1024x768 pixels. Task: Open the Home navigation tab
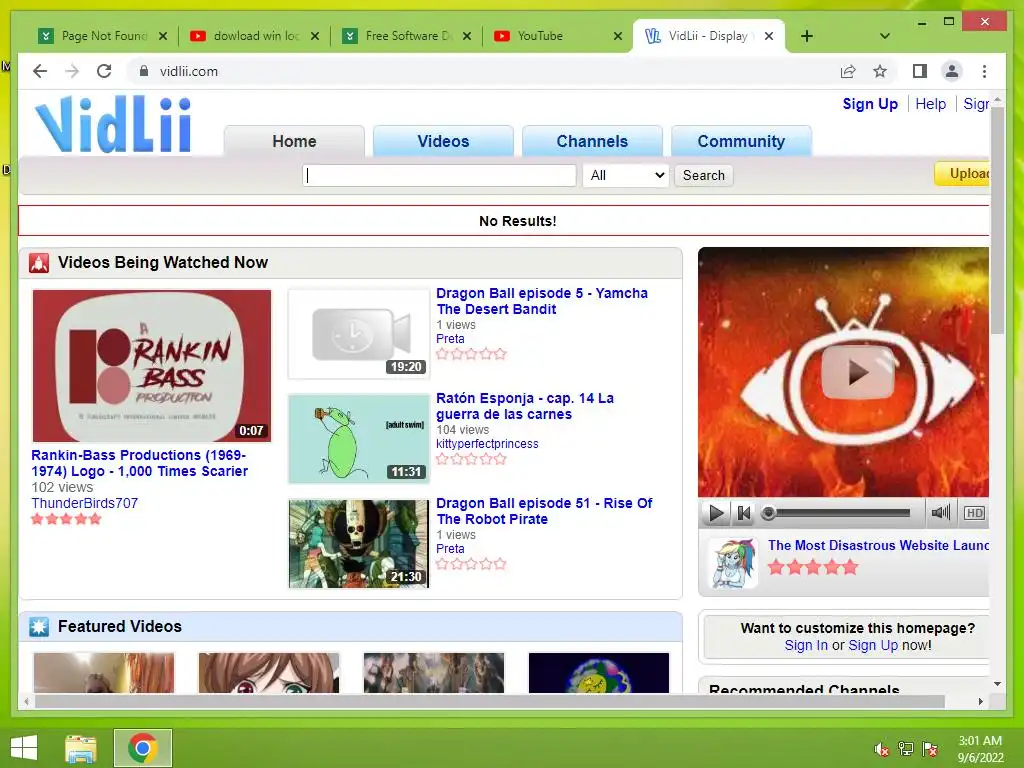(294, 141)
